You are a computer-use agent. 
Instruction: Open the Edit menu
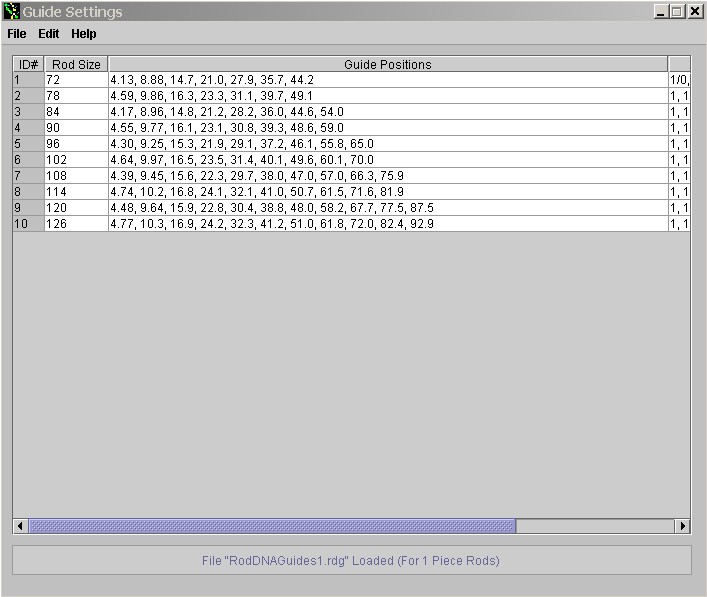(x=49, y=34)
